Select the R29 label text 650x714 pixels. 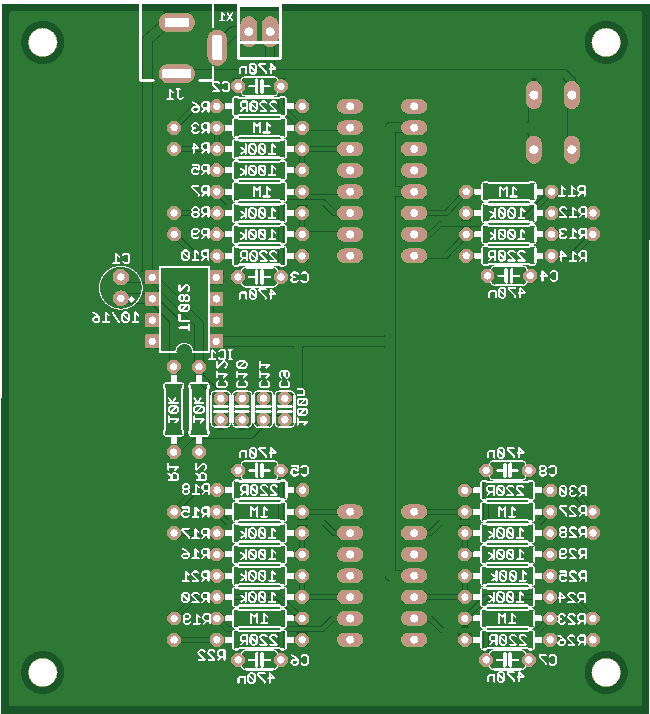(x=573, y=554)
